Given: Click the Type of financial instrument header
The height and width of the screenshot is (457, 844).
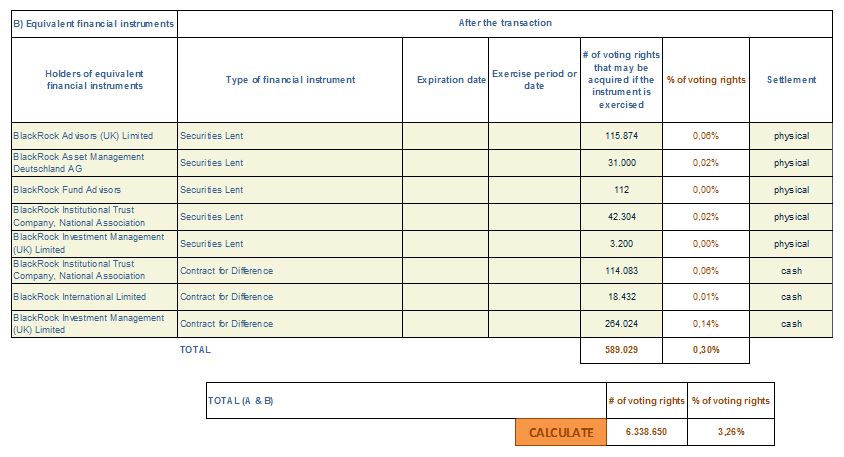Looking at the screenshot, I should pyautogui.click(x=290, y=80).
